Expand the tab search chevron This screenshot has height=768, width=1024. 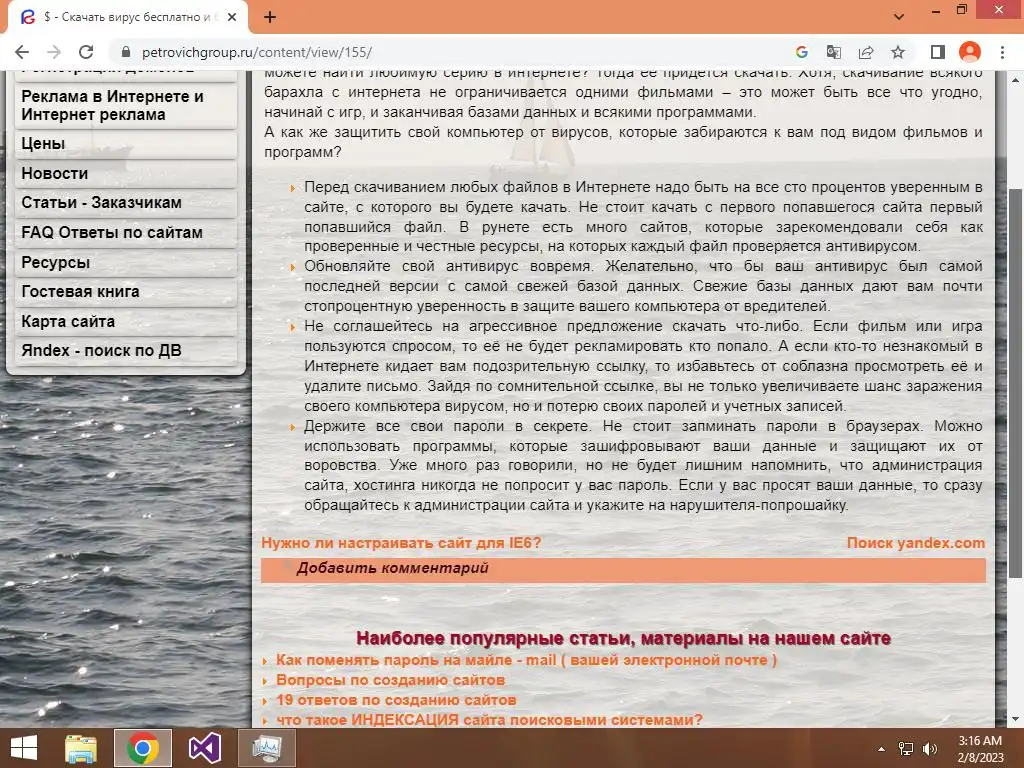tap(899, 17)
